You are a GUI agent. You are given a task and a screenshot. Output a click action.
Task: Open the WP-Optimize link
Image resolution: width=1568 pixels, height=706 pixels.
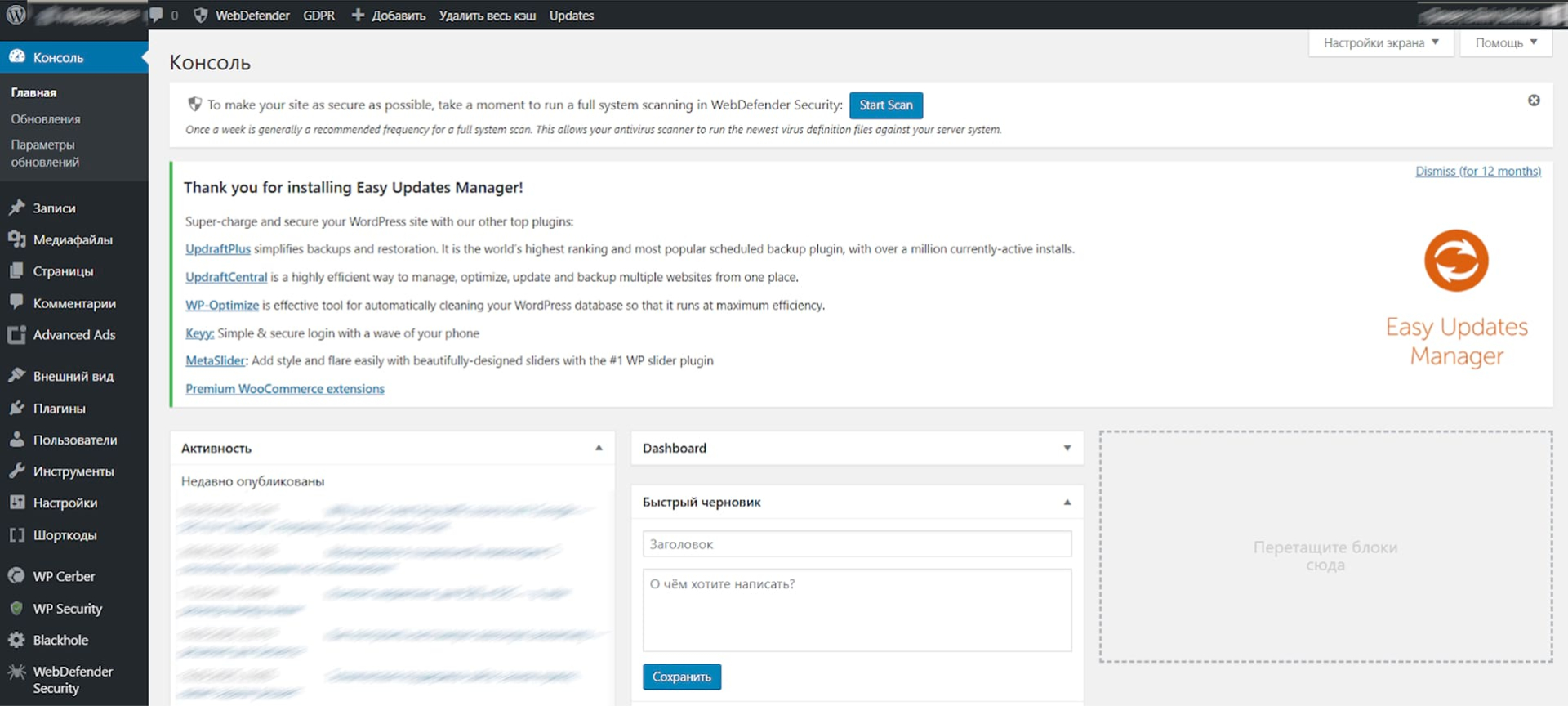coord(222,305)
